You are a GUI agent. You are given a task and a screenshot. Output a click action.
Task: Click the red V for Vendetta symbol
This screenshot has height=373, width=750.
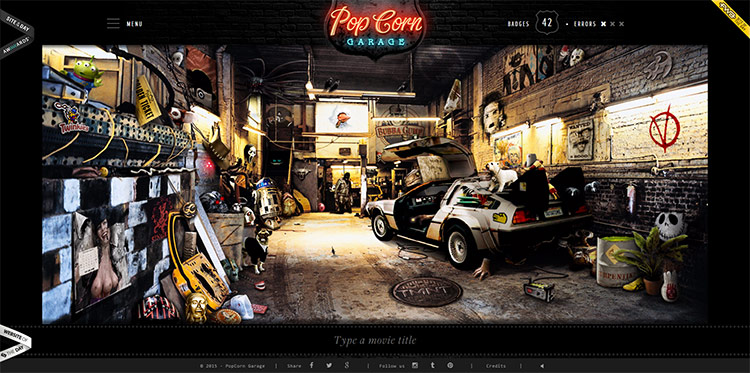pos(664,128)
